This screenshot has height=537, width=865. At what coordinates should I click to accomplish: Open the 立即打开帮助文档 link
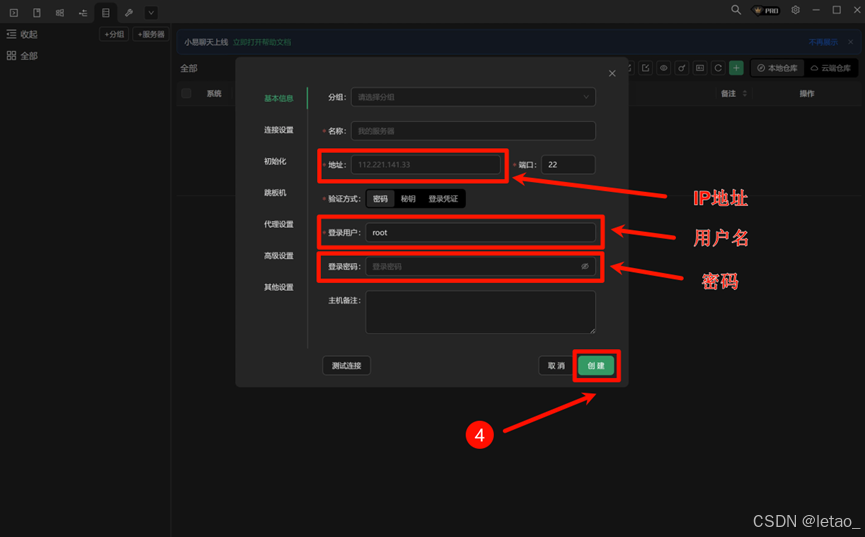coord(261,42)
